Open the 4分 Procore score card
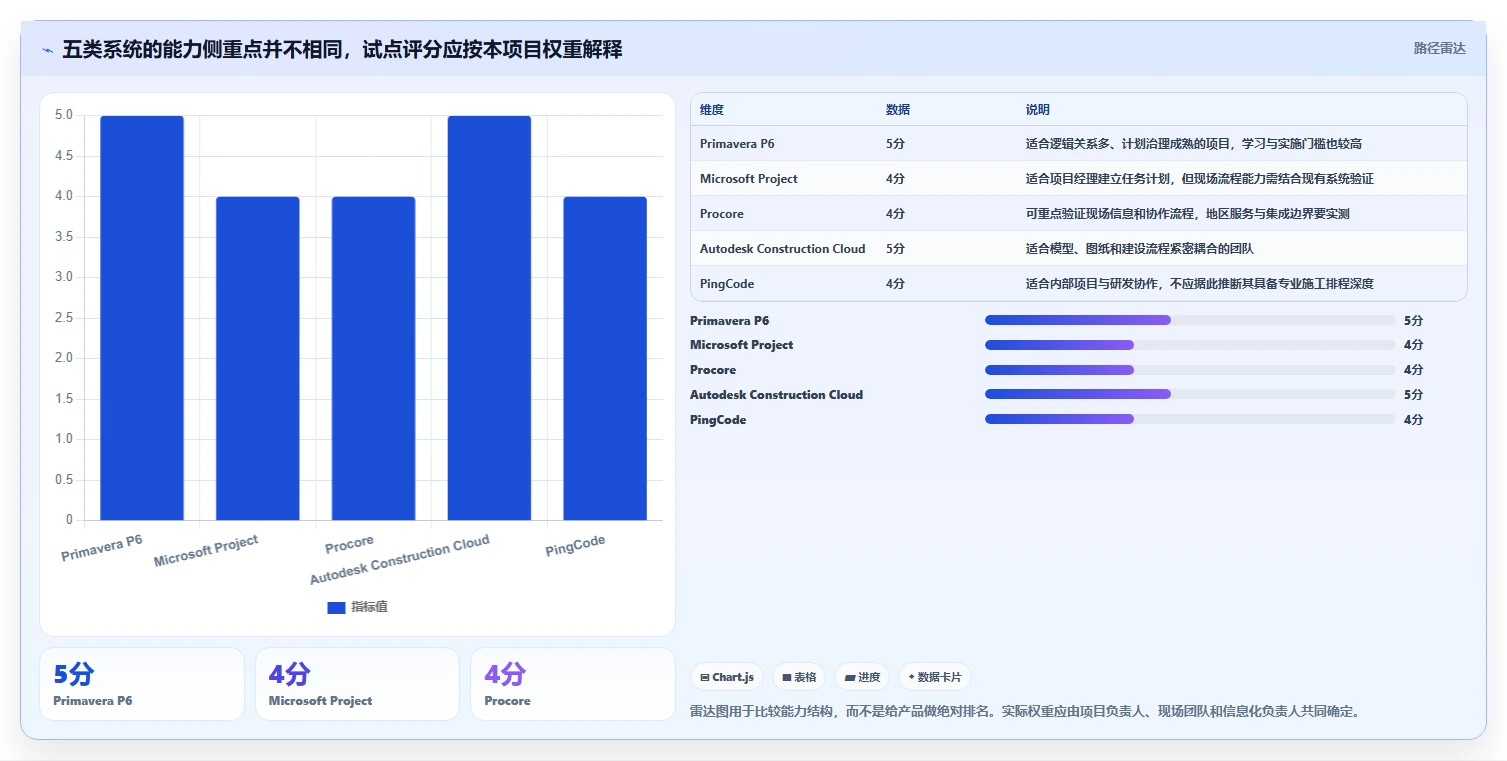 tap(573, 684)
